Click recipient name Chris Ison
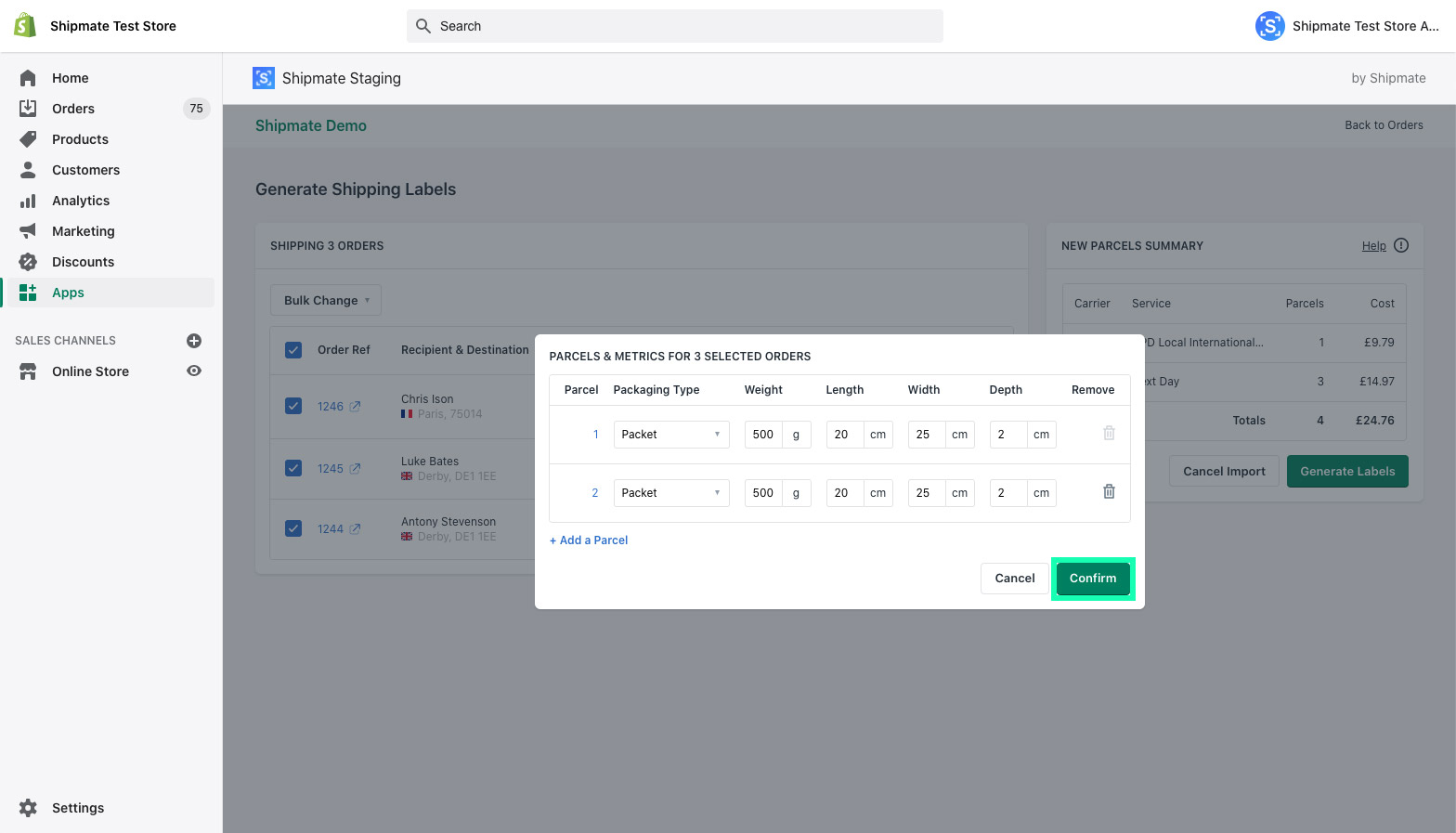The image size is (1456, 833). pyautogui.click(x=427, y=399)
